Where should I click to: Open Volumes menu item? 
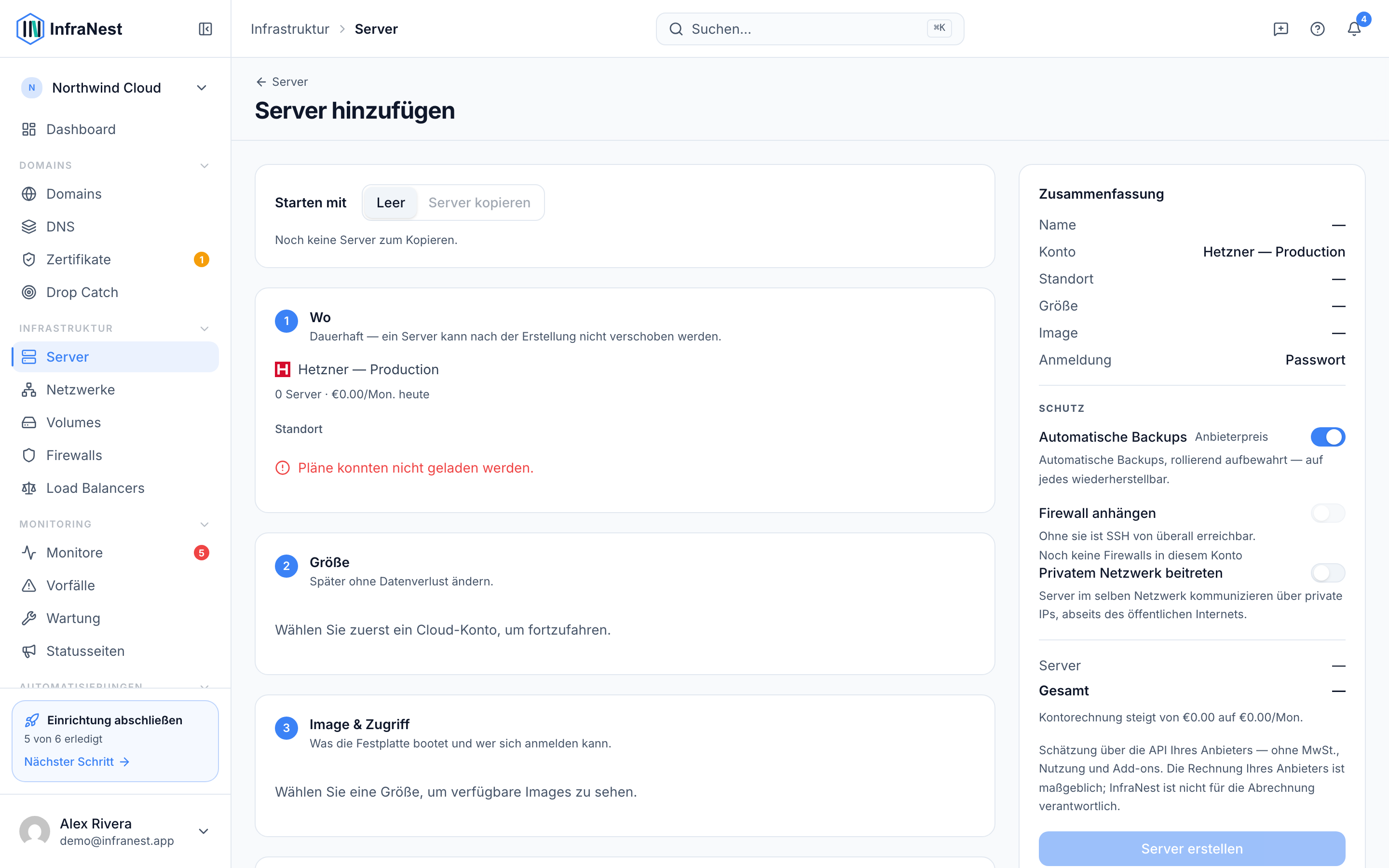pyautogui.click(x=115, y=422)
